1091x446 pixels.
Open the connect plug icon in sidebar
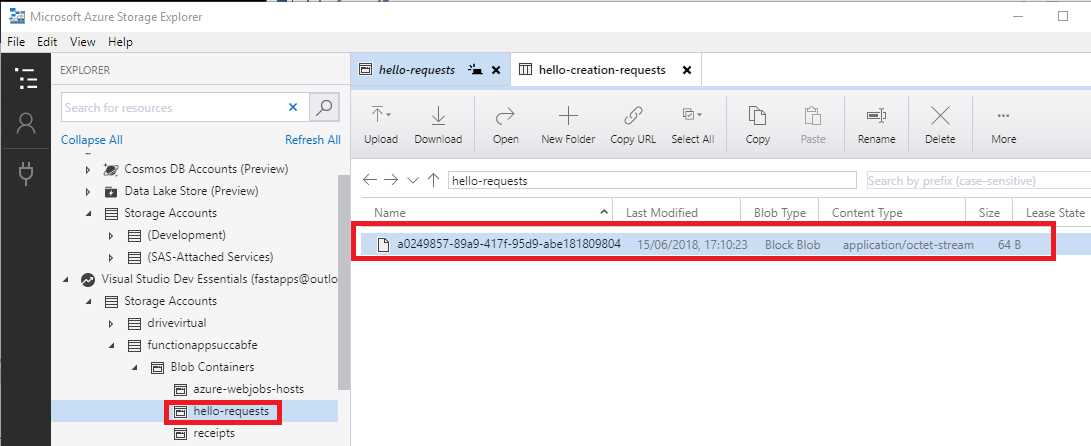pyautogui.click(x=26, y=173)
